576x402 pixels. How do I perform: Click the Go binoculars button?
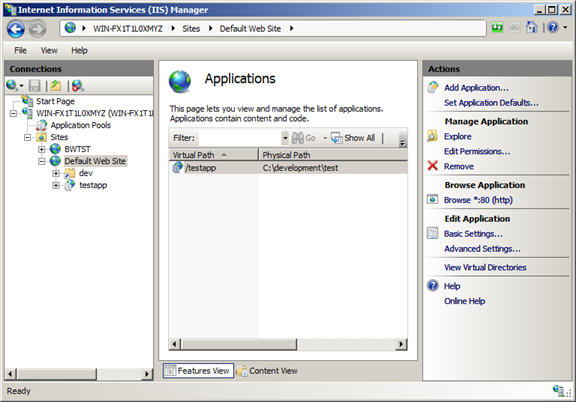304,138
